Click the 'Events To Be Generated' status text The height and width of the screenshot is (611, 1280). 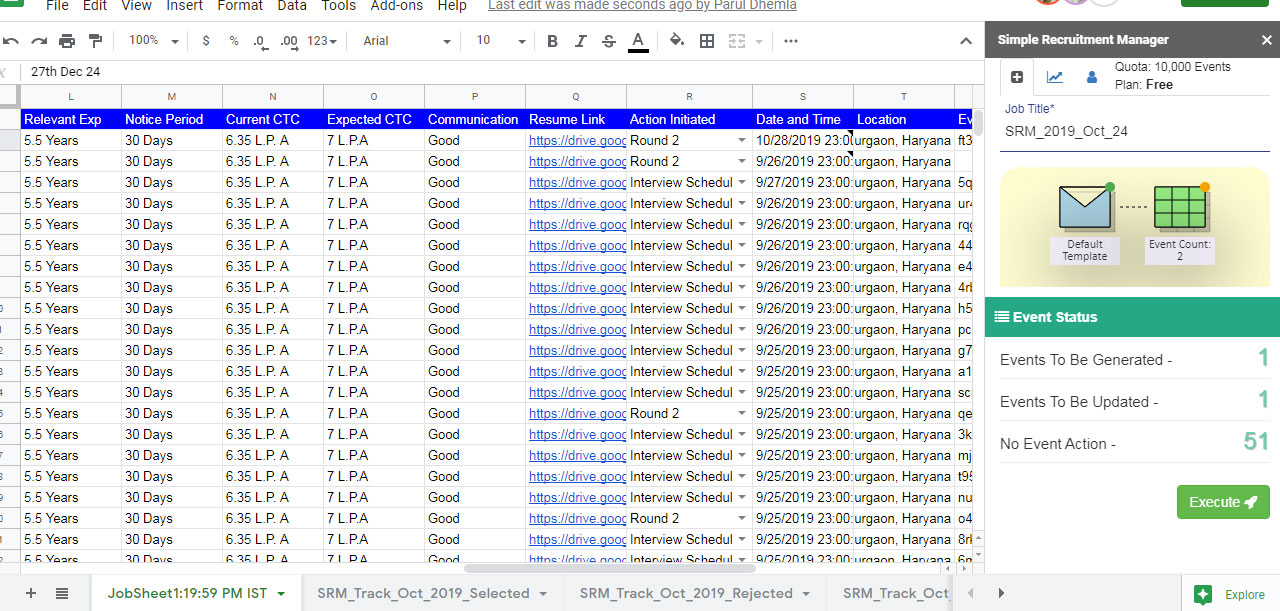[x=1086, y=360]
